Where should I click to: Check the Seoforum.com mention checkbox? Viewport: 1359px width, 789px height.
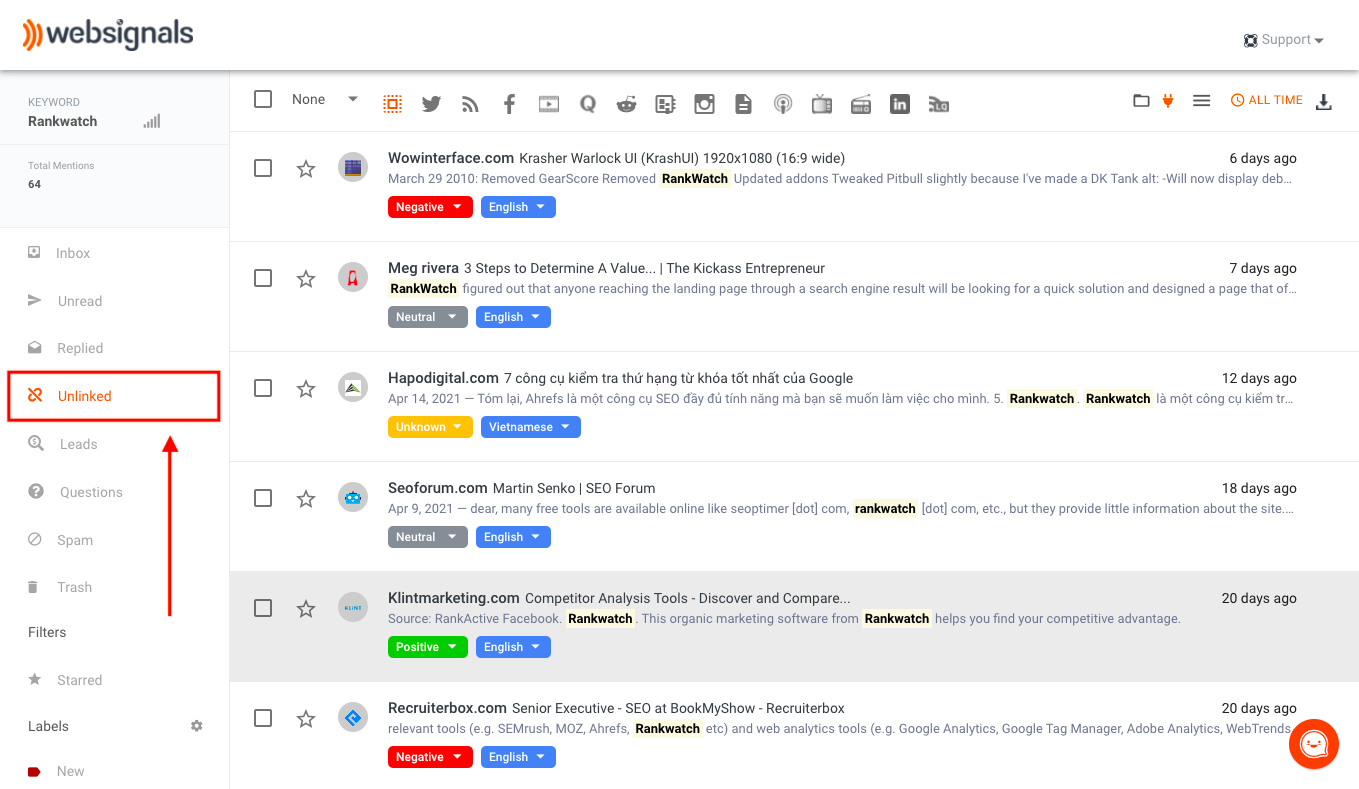(x=263, y=498)
